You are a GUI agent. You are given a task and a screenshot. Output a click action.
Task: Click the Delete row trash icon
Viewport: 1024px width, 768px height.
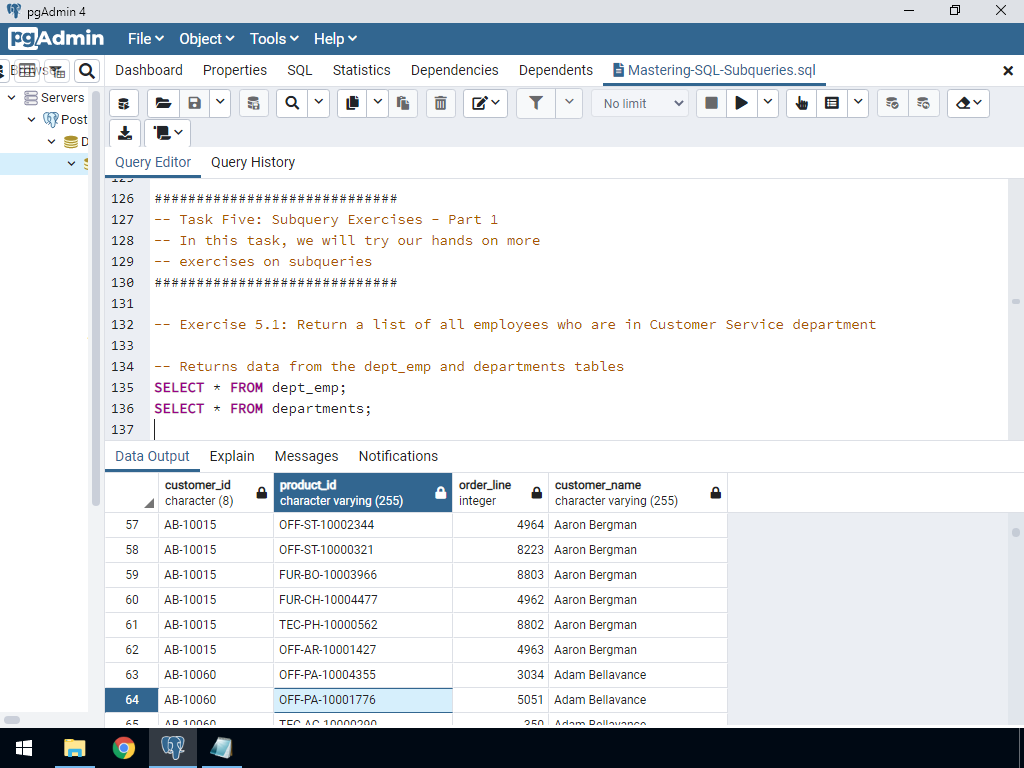coord(440,103)
